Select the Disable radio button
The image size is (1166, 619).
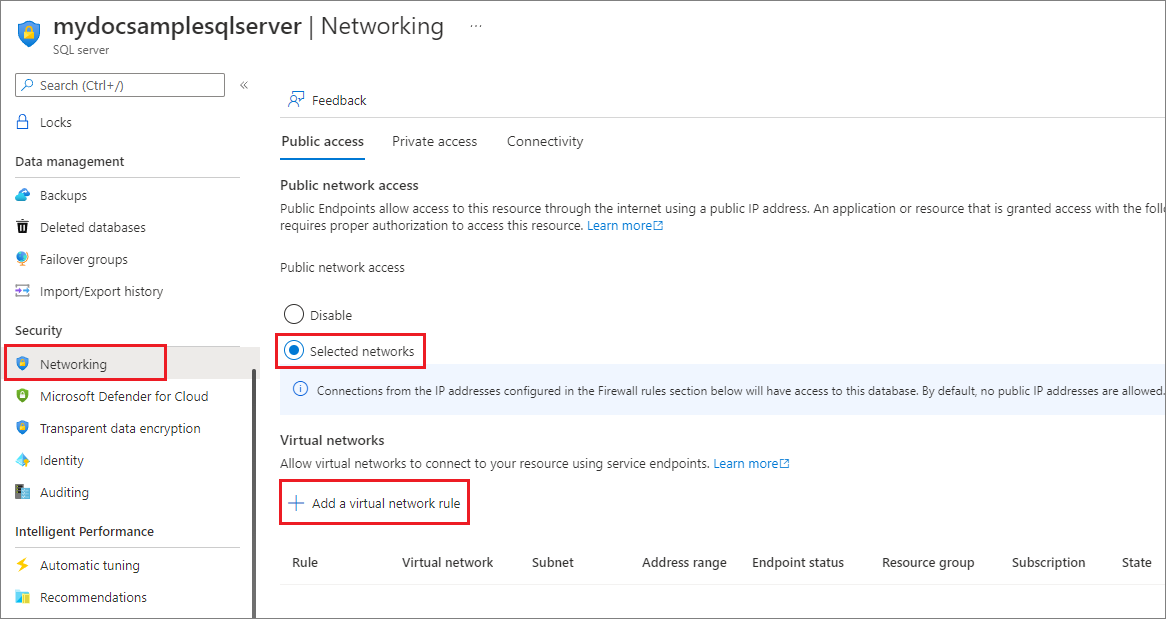[x=294, y=315]
